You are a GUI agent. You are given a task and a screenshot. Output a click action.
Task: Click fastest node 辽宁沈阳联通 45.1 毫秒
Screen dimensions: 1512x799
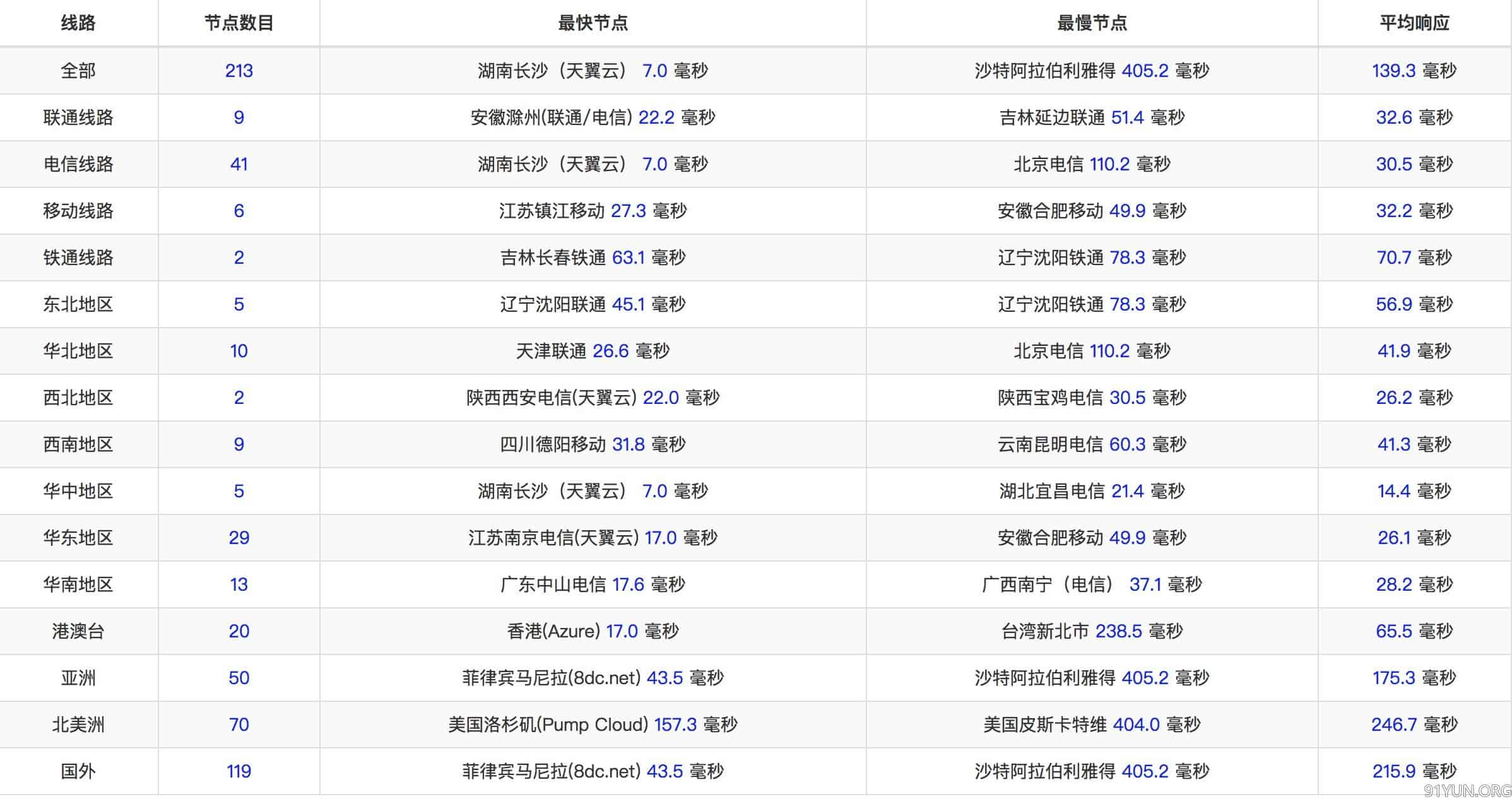click(593, 304)
